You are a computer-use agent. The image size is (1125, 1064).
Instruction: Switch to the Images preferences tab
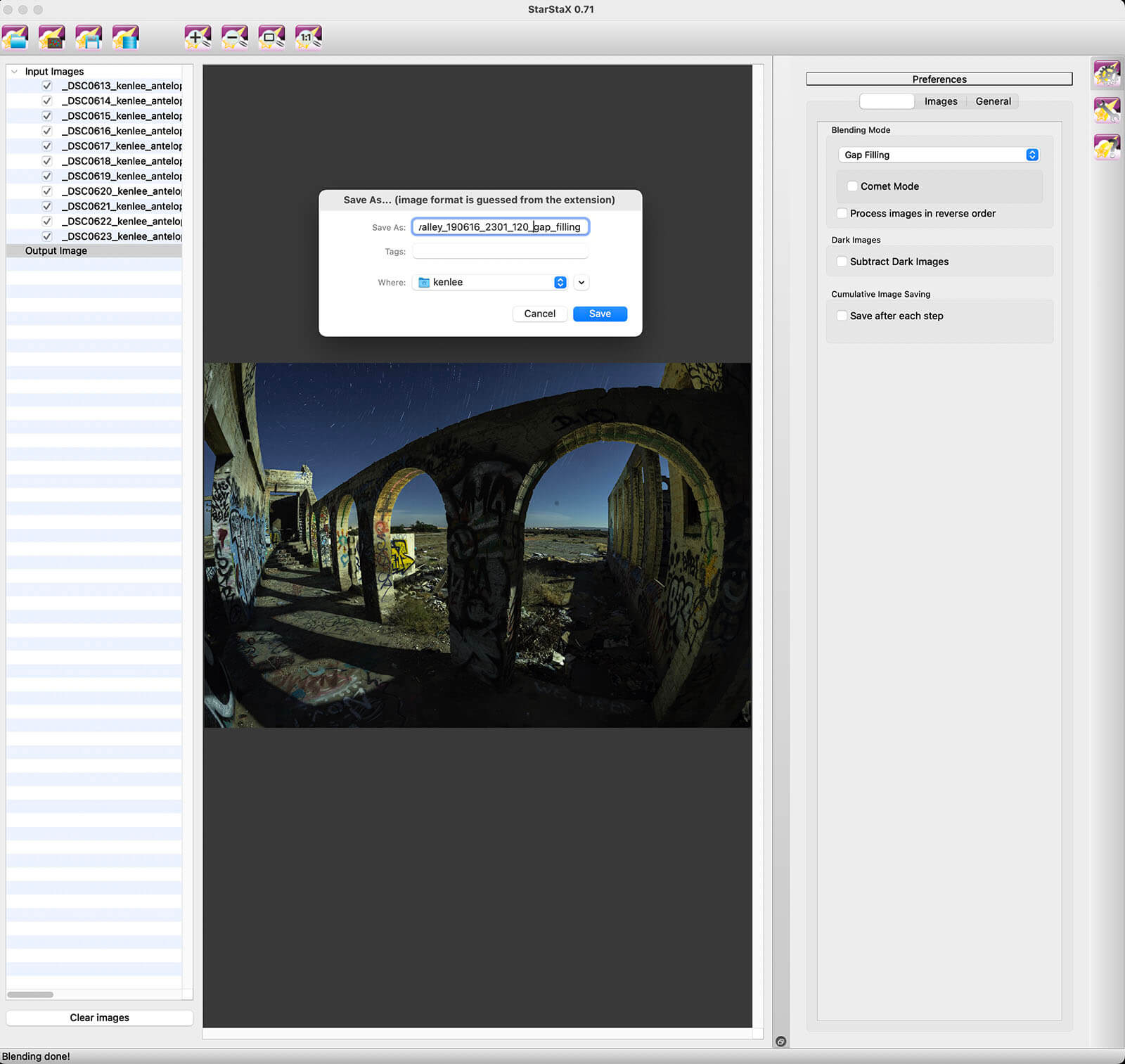(940, 101)
